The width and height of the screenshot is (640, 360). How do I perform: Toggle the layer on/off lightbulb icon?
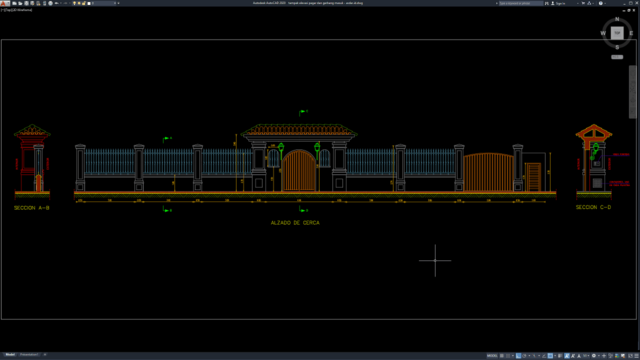pos(74,3)
